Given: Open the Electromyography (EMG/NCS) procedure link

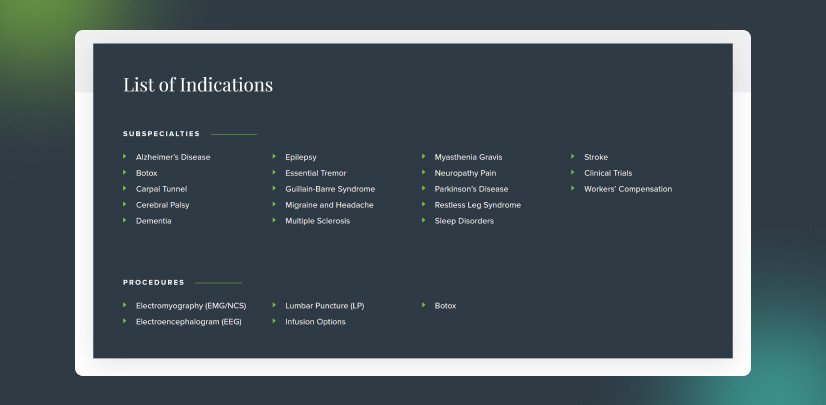Looking at the screenshot, I should click(x=191, y=306).
